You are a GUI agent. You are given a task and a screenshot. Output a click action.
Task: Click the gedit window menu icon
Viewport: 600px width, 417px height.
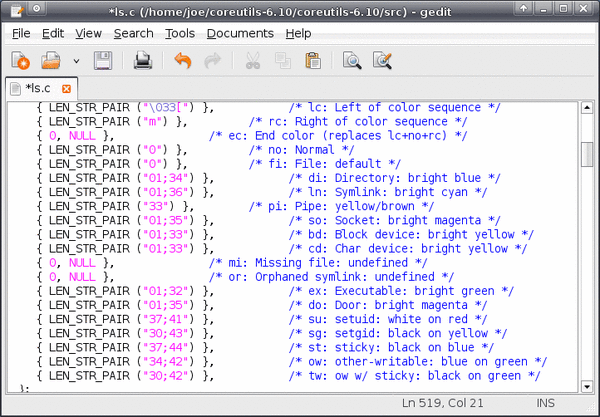[x=16, y=10]
